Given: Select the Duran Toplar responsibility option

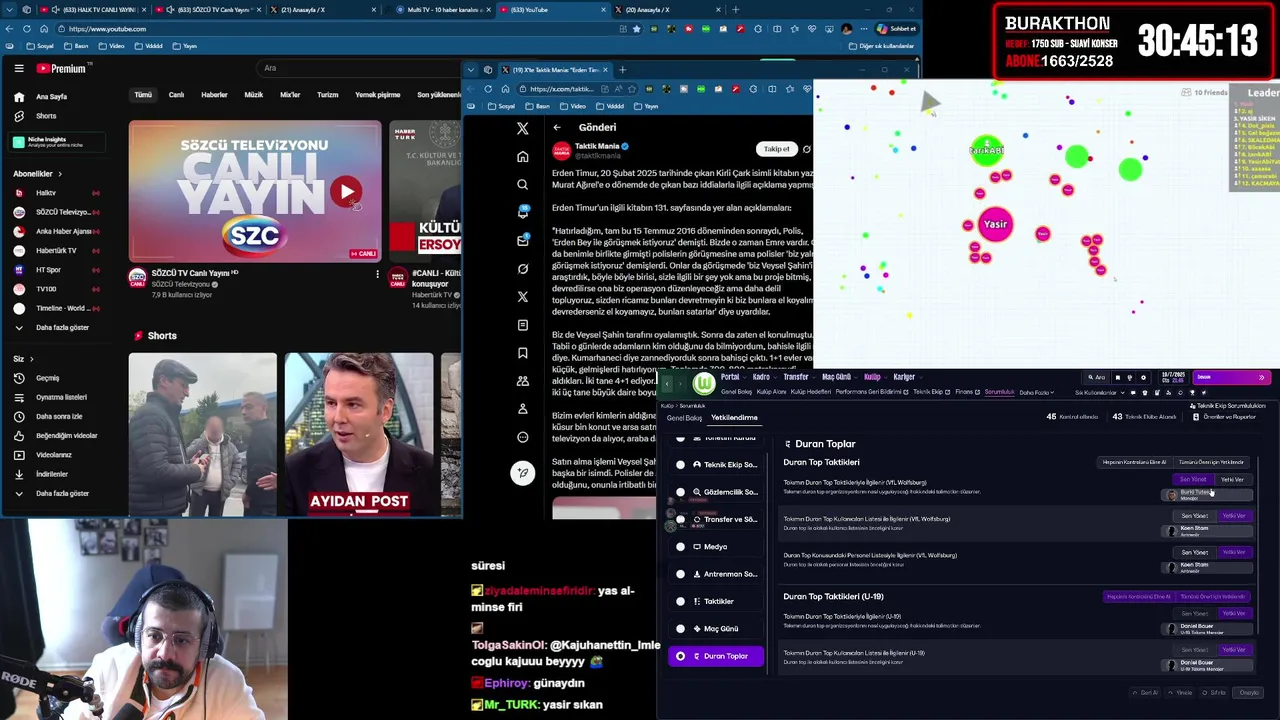Looking at the screenshot, I should [x=715, y=656].
